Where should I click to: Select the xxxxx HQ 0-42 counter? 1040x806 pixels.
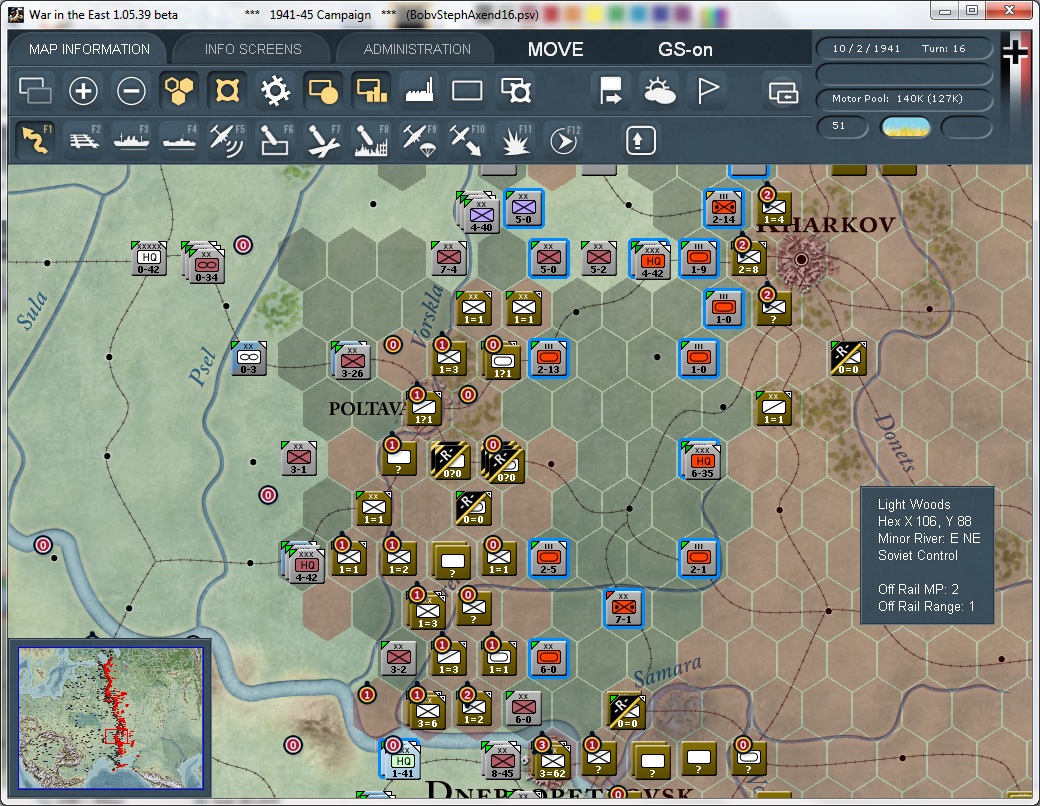[149, 258]
